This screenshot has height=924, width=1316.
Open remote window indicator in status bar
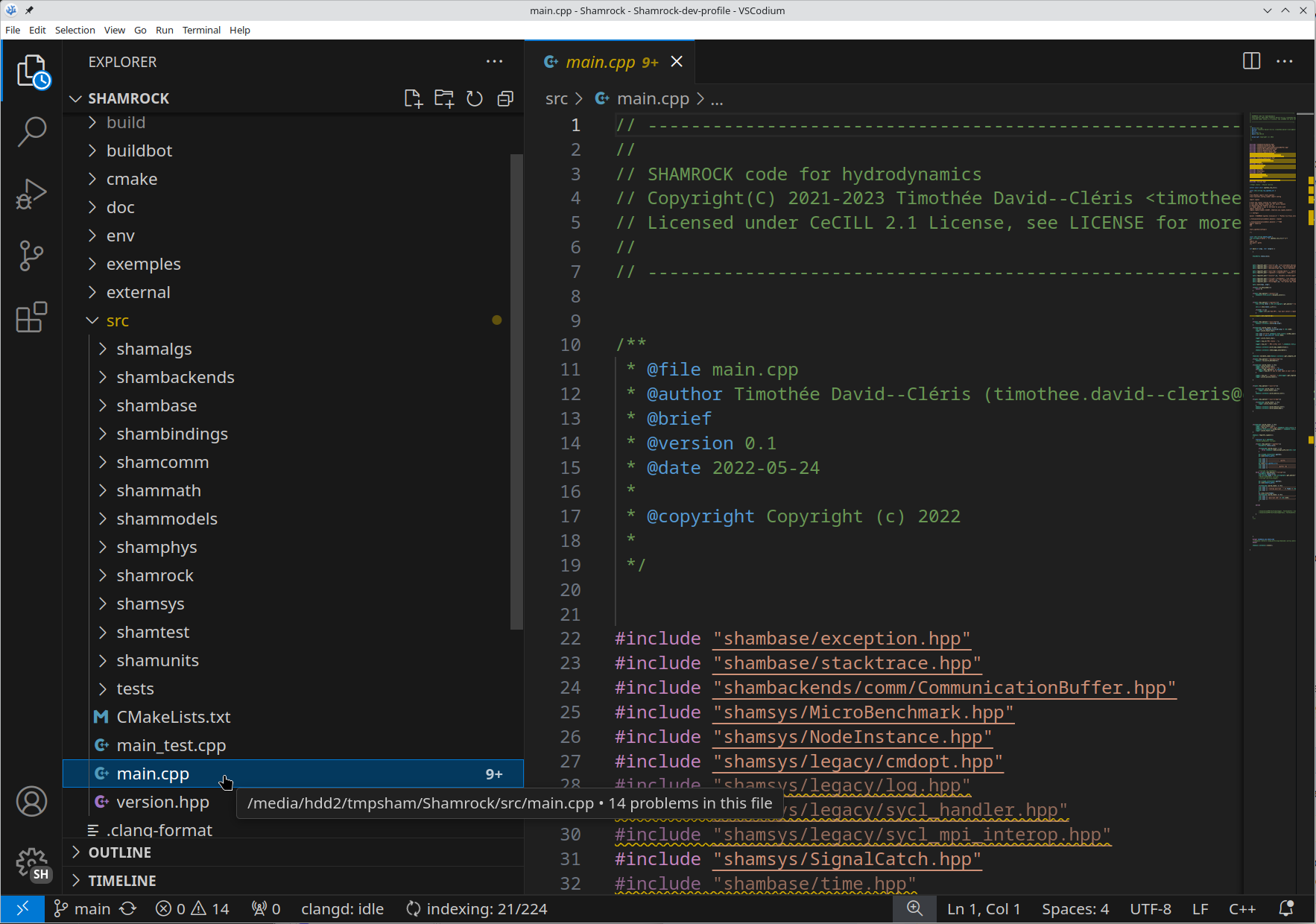(23, 909)
